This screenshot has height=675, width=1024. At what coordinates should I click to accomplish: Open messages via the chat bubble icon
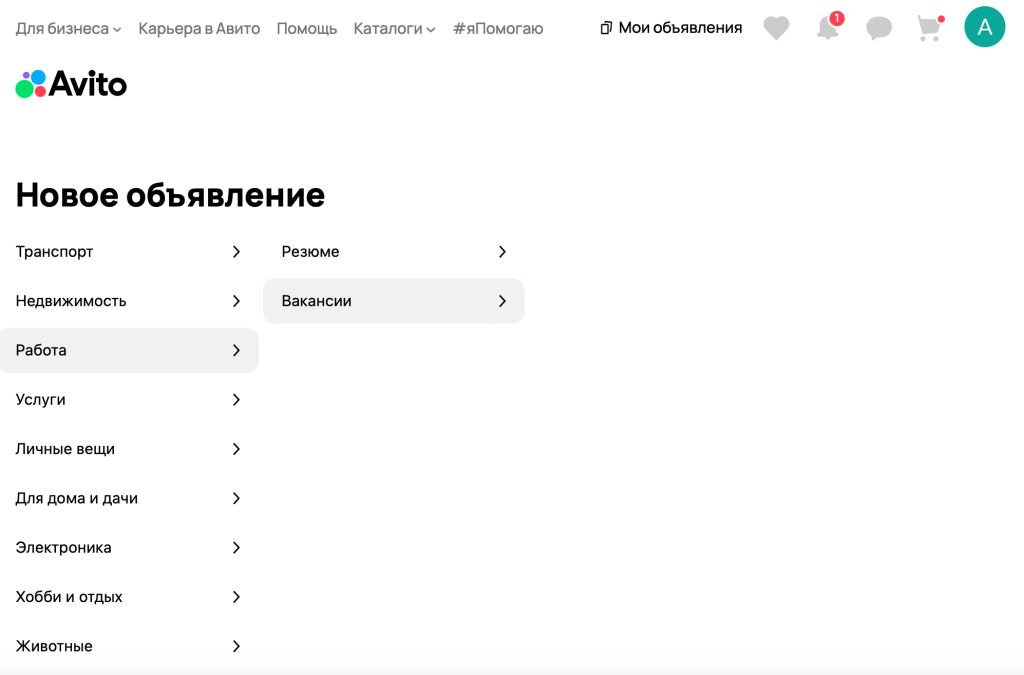coord(878,27)
